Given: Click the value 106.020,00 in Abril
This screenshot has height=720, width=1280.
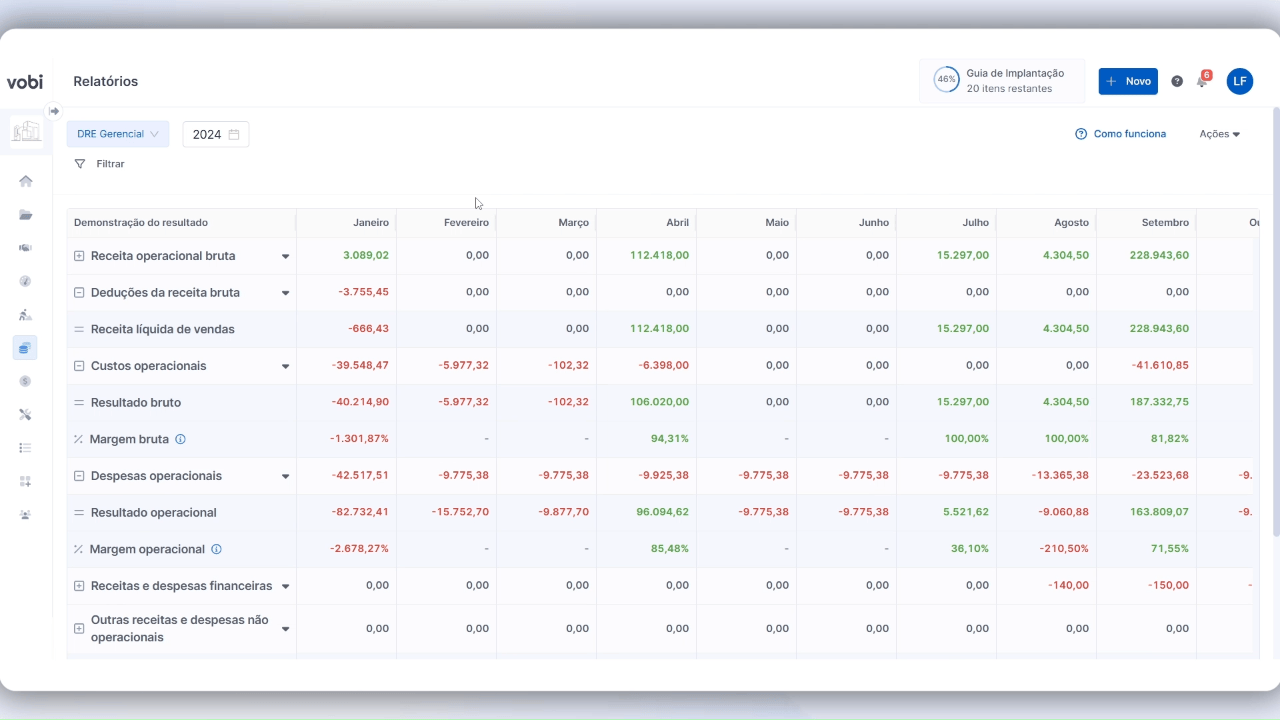Looking at the screenshot, I should click(660, 402).
